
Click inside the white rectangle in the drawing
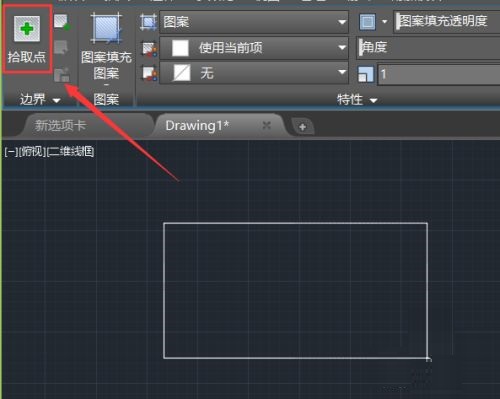296,291
